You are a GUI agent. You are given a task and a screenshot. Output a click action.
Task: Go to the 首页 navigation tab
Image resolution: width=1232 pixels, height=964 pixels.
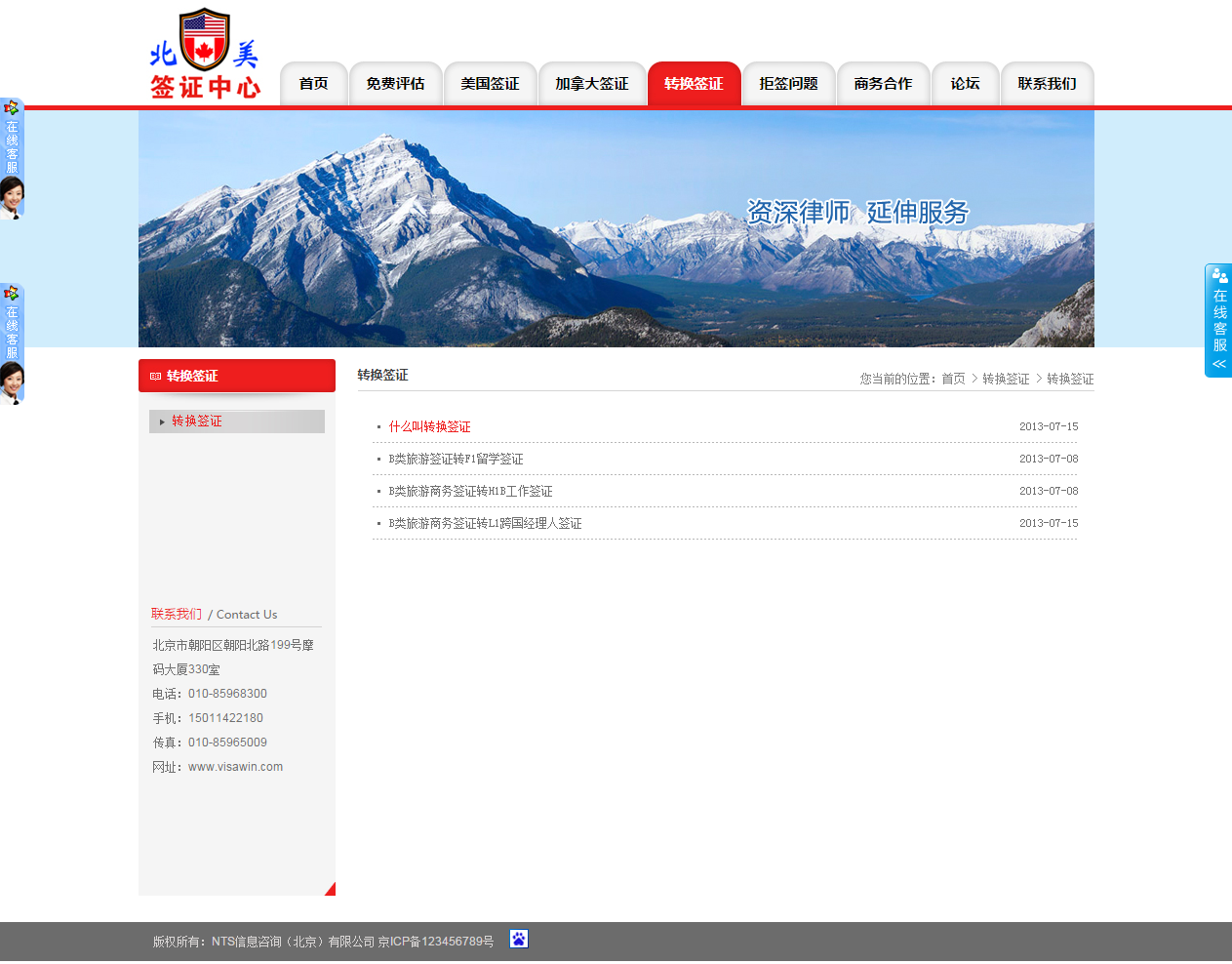coord(313,84)
